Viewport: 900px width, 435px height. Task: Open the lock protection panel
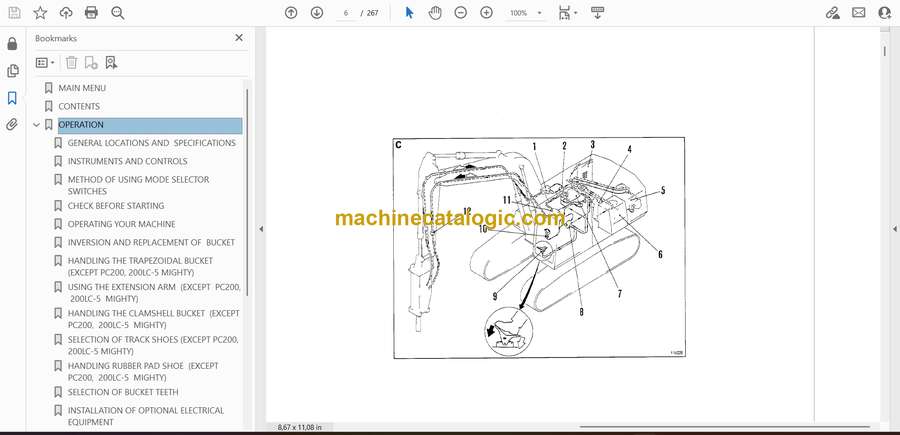(x=12, y=44)
